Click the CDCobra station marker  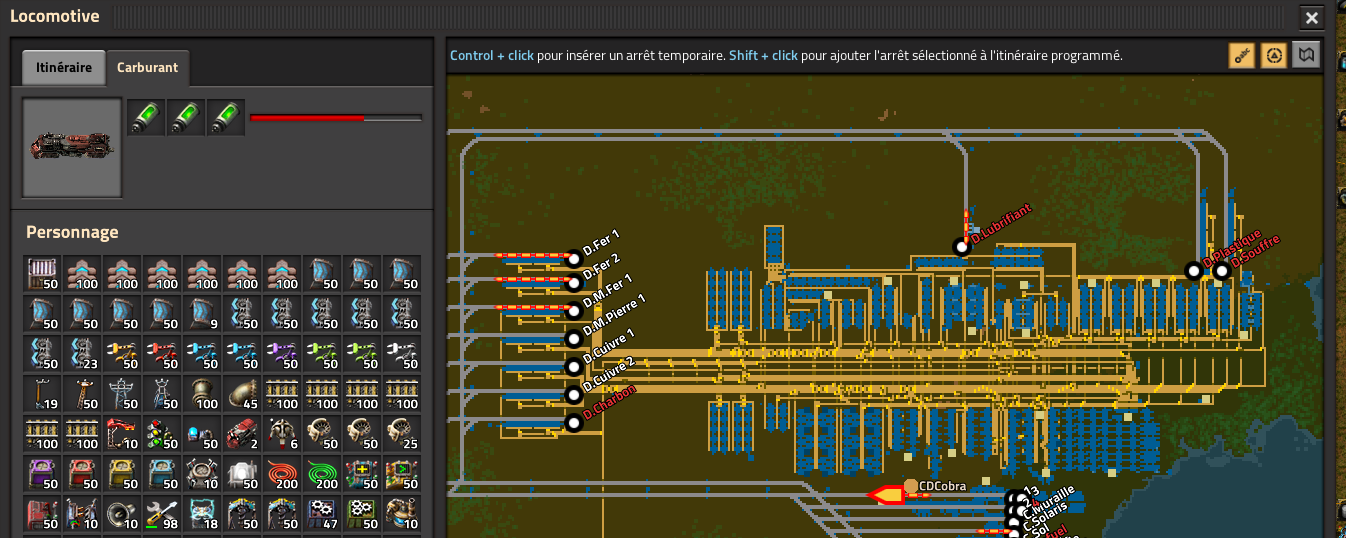click(x=911, y=486)
